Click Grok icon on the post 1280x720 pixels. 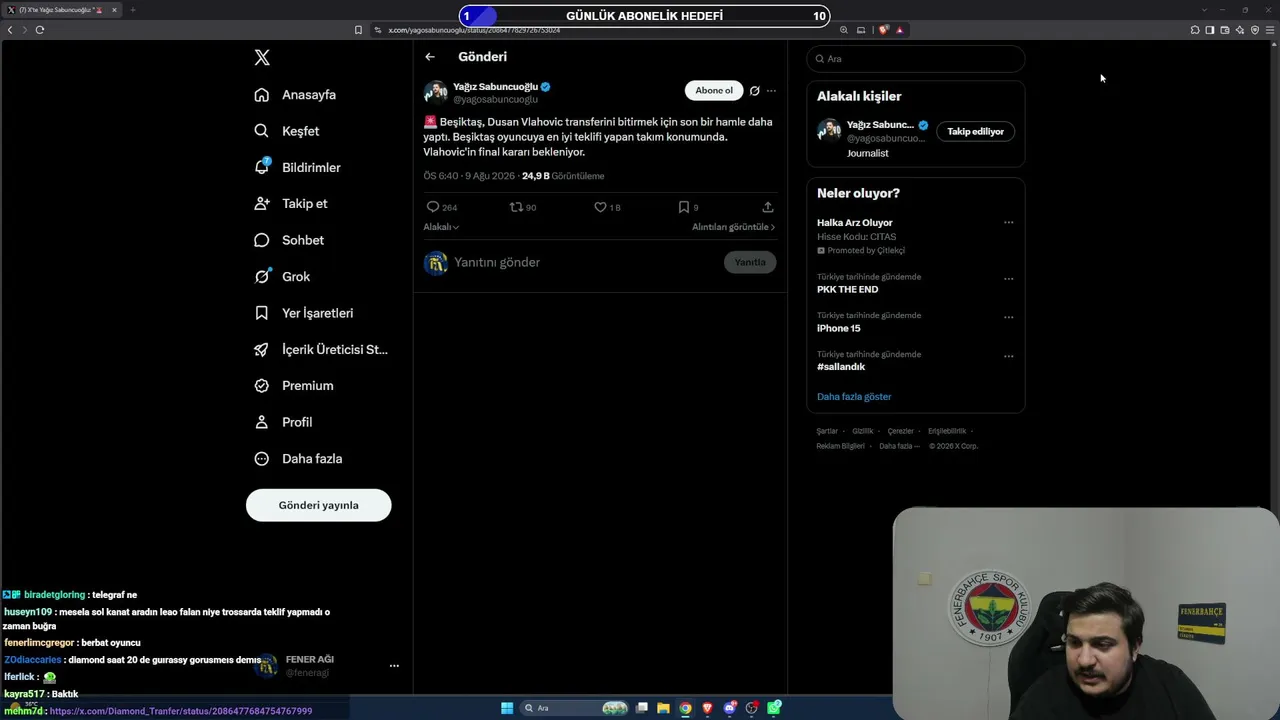[755, 91]
